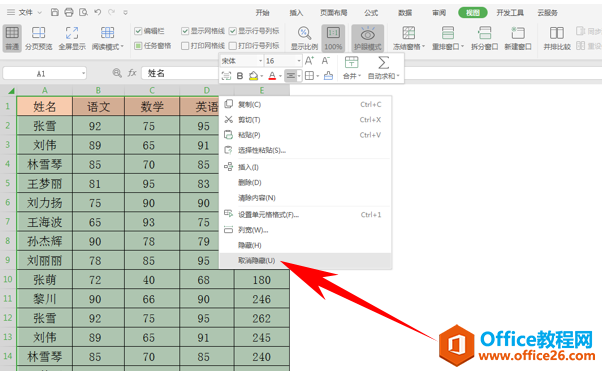The image size is (602, 373).
Task: Choose 隐藏(H) hide columns
Action: point(305,246)
